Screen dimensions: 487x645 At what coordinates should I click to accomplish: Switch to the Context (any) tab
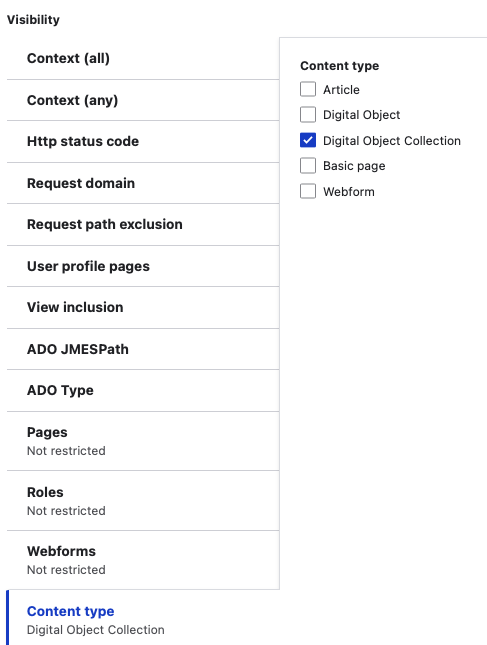[143, 100]
